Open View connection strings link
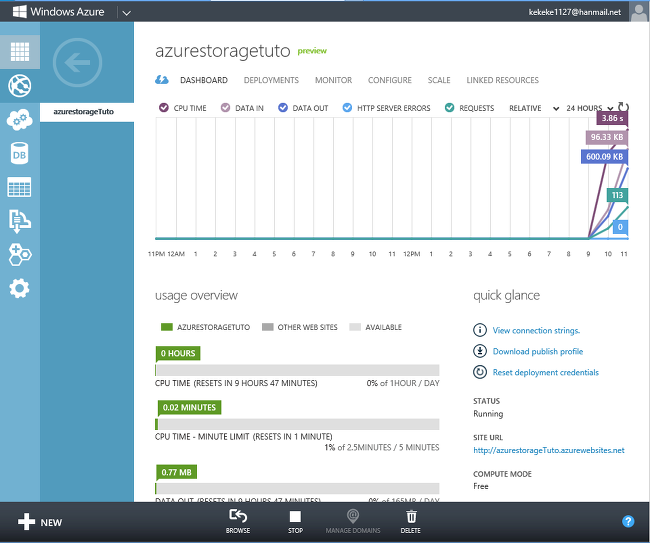This screenshot has width=650, height=543. [x=536, y=330]
